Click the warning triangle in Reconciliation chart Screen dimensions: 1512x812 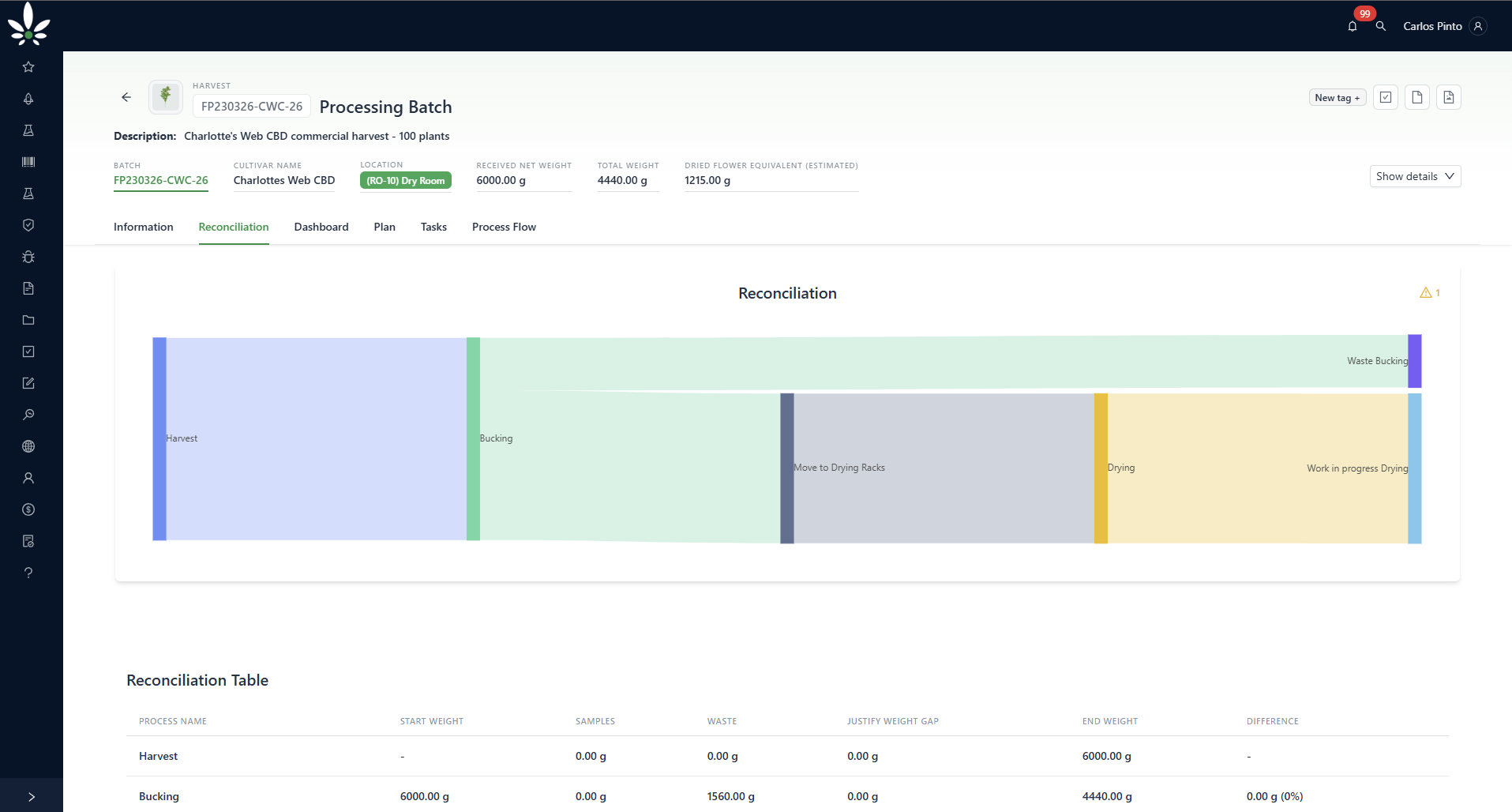tap(1426, 293)
